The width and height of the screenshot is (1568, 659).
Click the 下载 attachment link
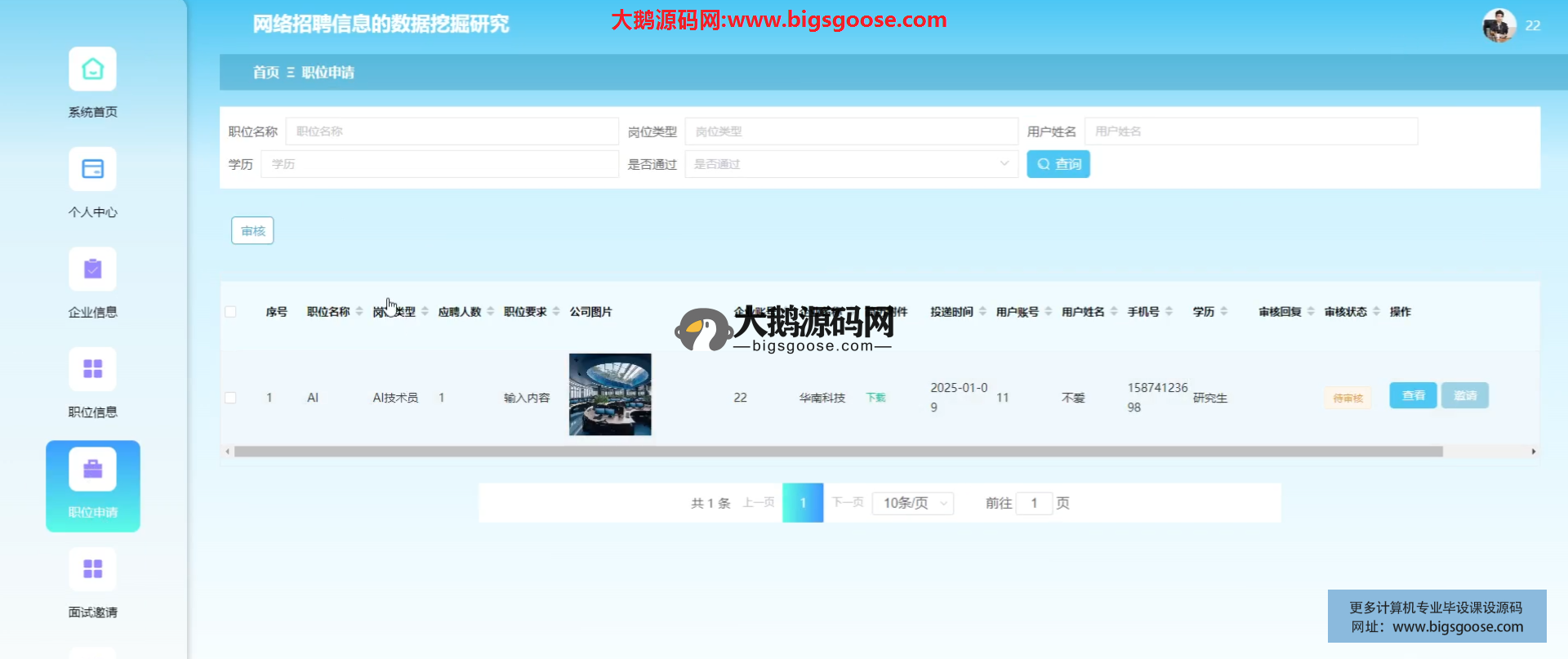pos(875,398)
